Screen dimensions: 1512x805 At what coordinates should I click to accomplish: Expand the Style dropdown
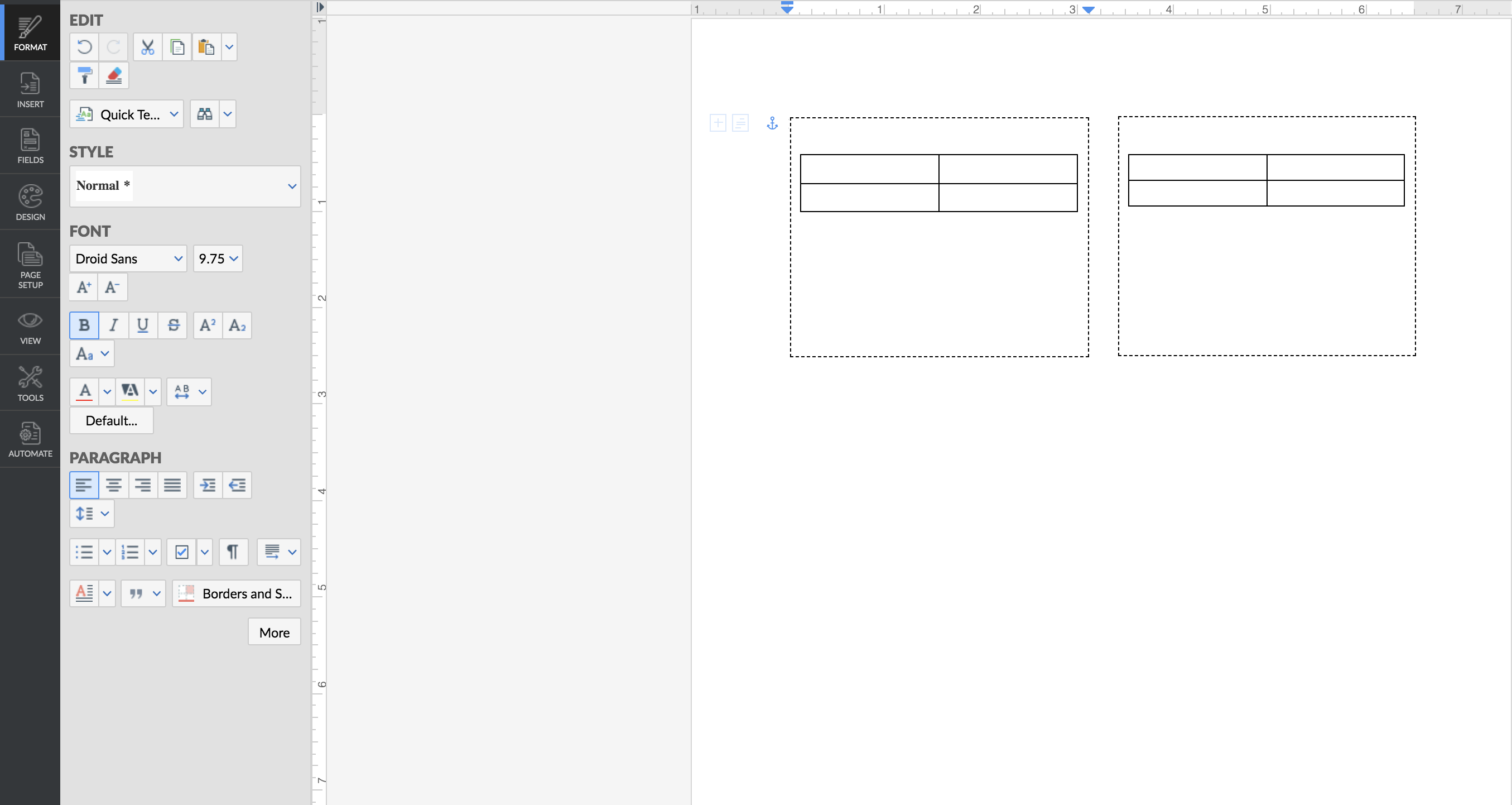coord(292,186)
